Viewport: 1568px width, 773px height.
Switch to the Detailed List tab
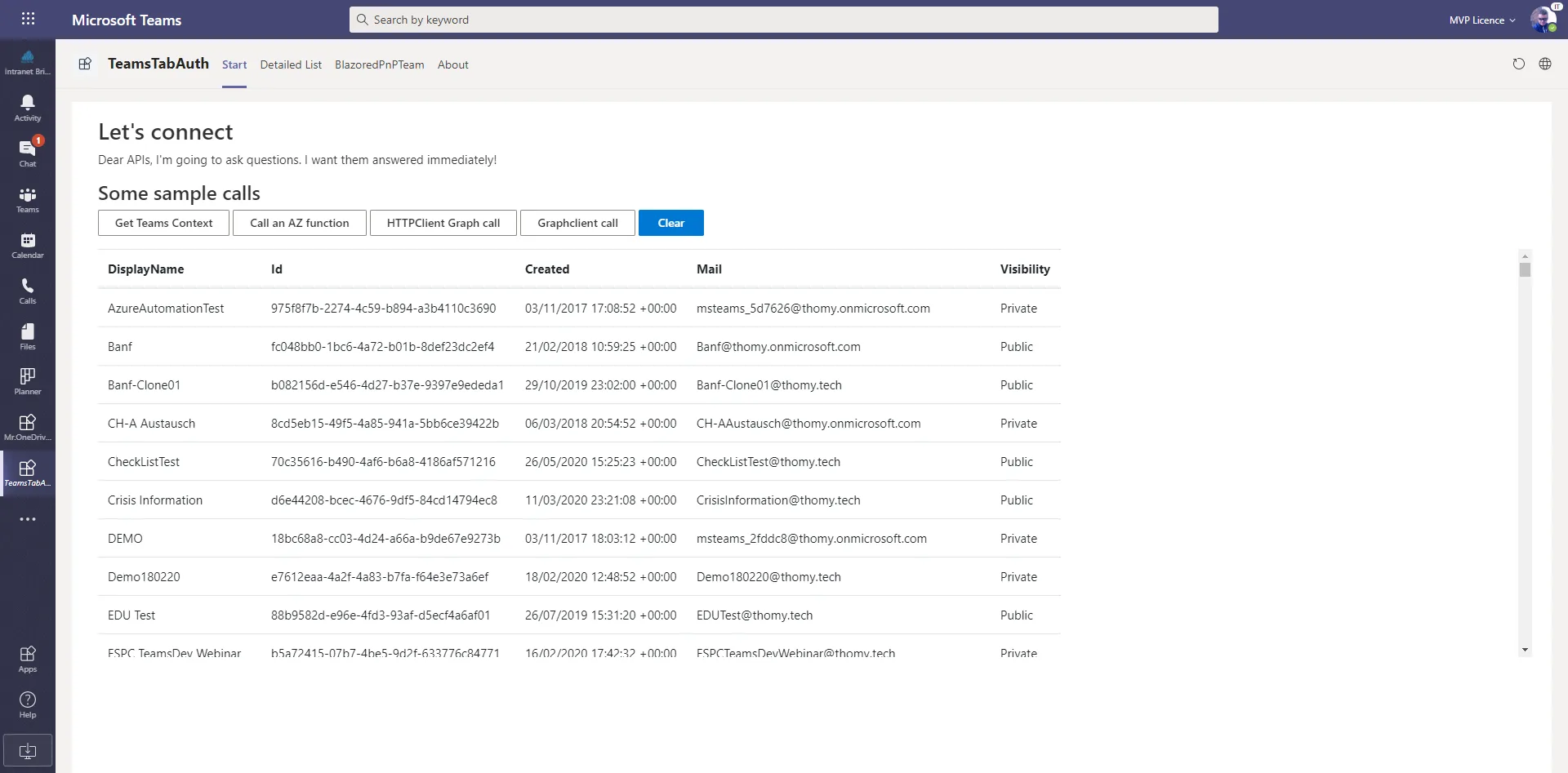pos(291,64)
